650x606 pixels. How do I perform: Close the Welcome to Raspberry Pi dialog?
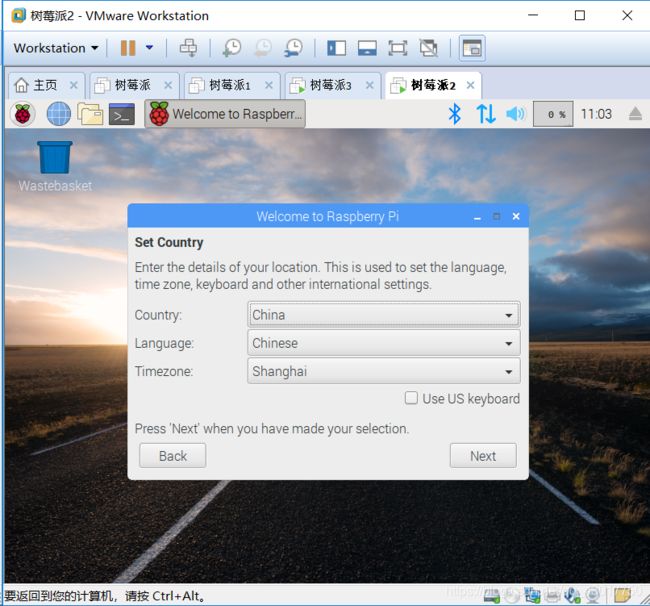click(516, 216)
